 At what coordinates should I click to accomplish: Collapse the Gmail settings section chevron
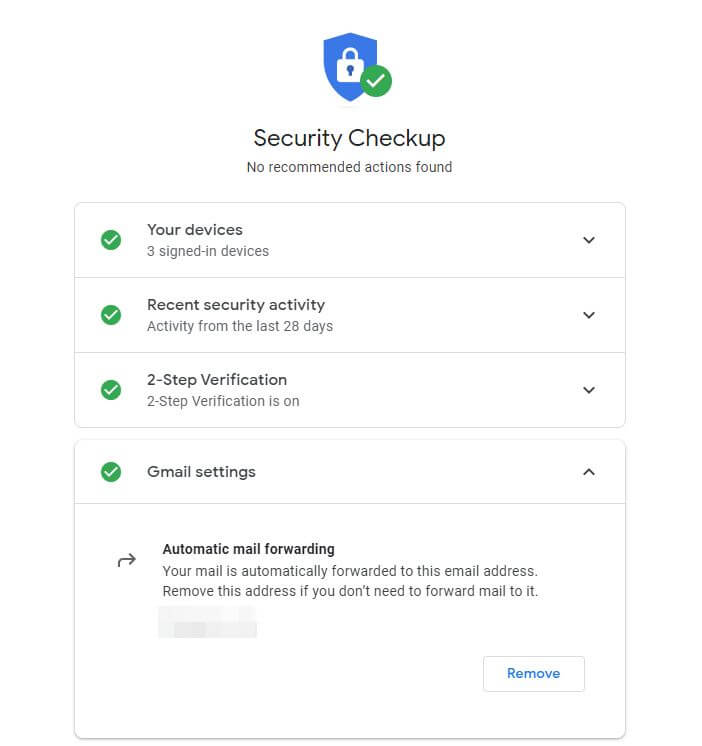[589, 472]
